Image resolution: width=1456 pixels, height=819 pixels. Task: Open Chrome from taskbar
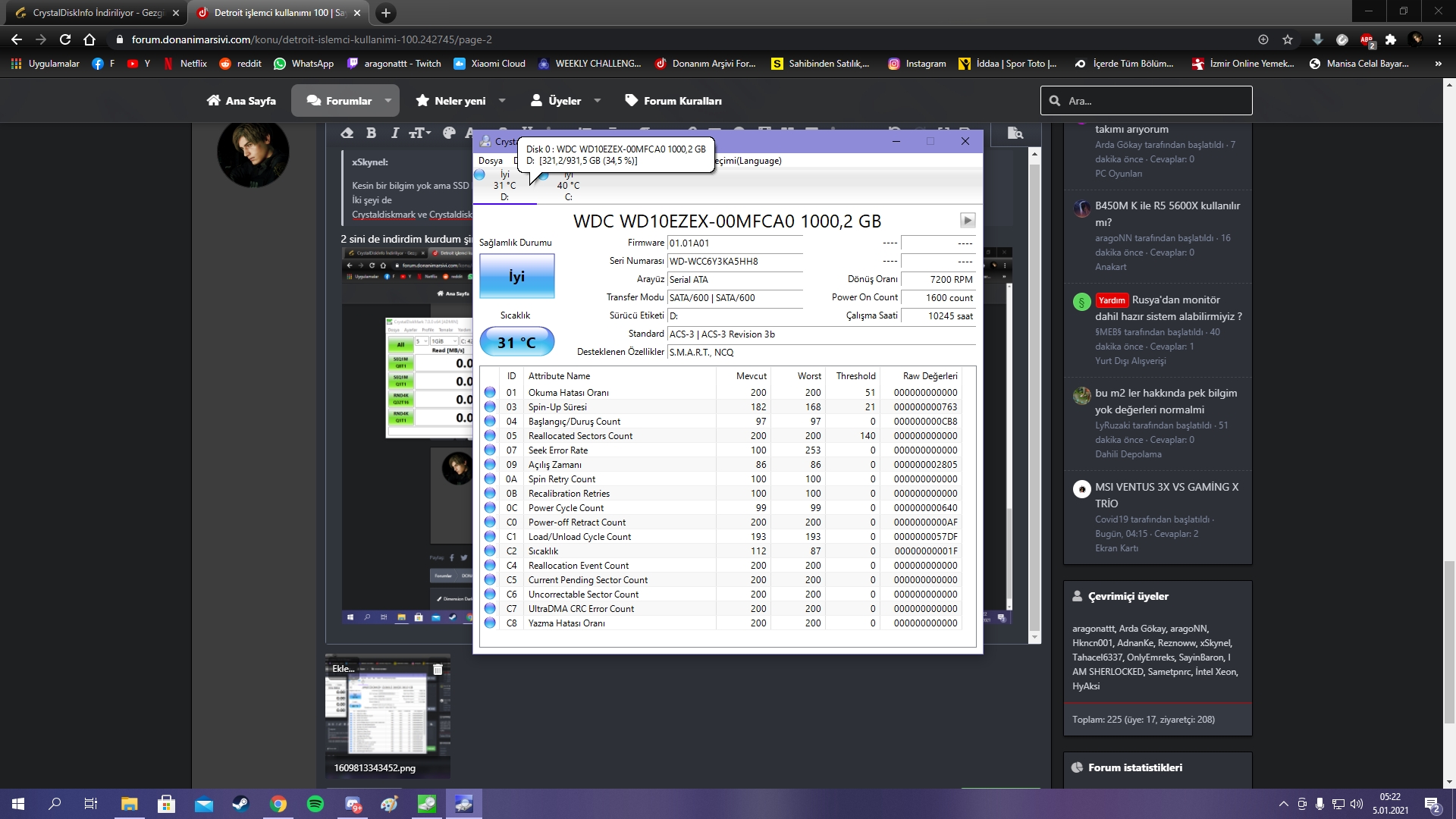coord(278,804)
